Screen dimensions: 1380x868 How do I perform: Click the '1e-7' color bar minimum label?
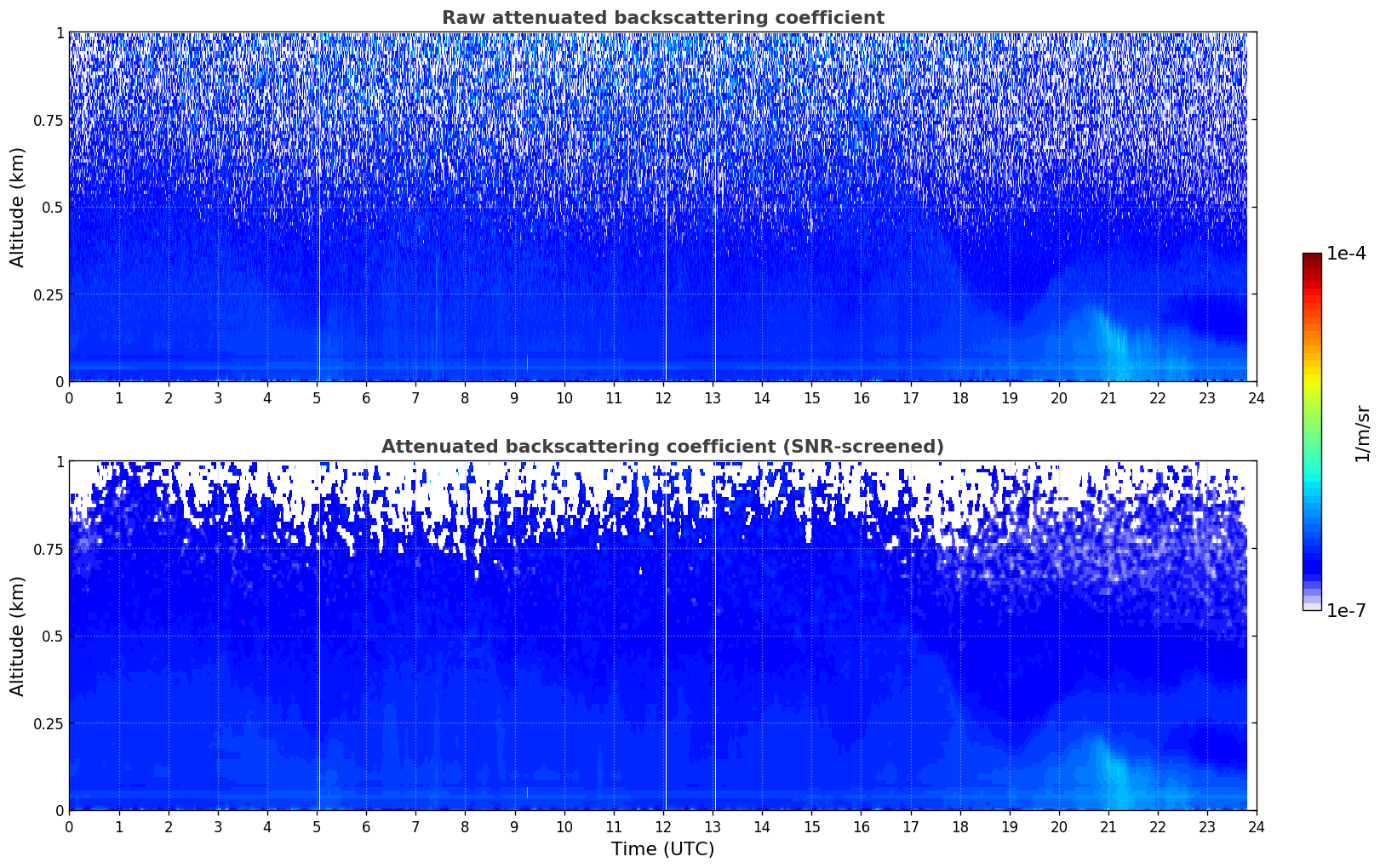click(1346, 611)
